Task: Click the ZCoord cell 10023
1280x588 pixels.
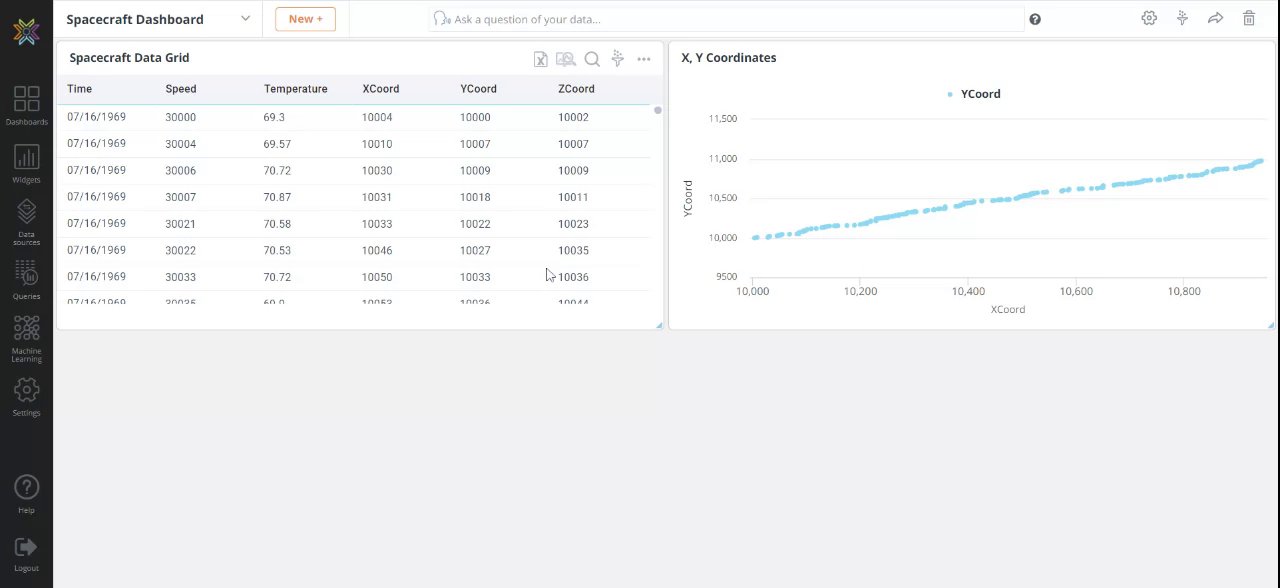Action: (x=573, y=224)
